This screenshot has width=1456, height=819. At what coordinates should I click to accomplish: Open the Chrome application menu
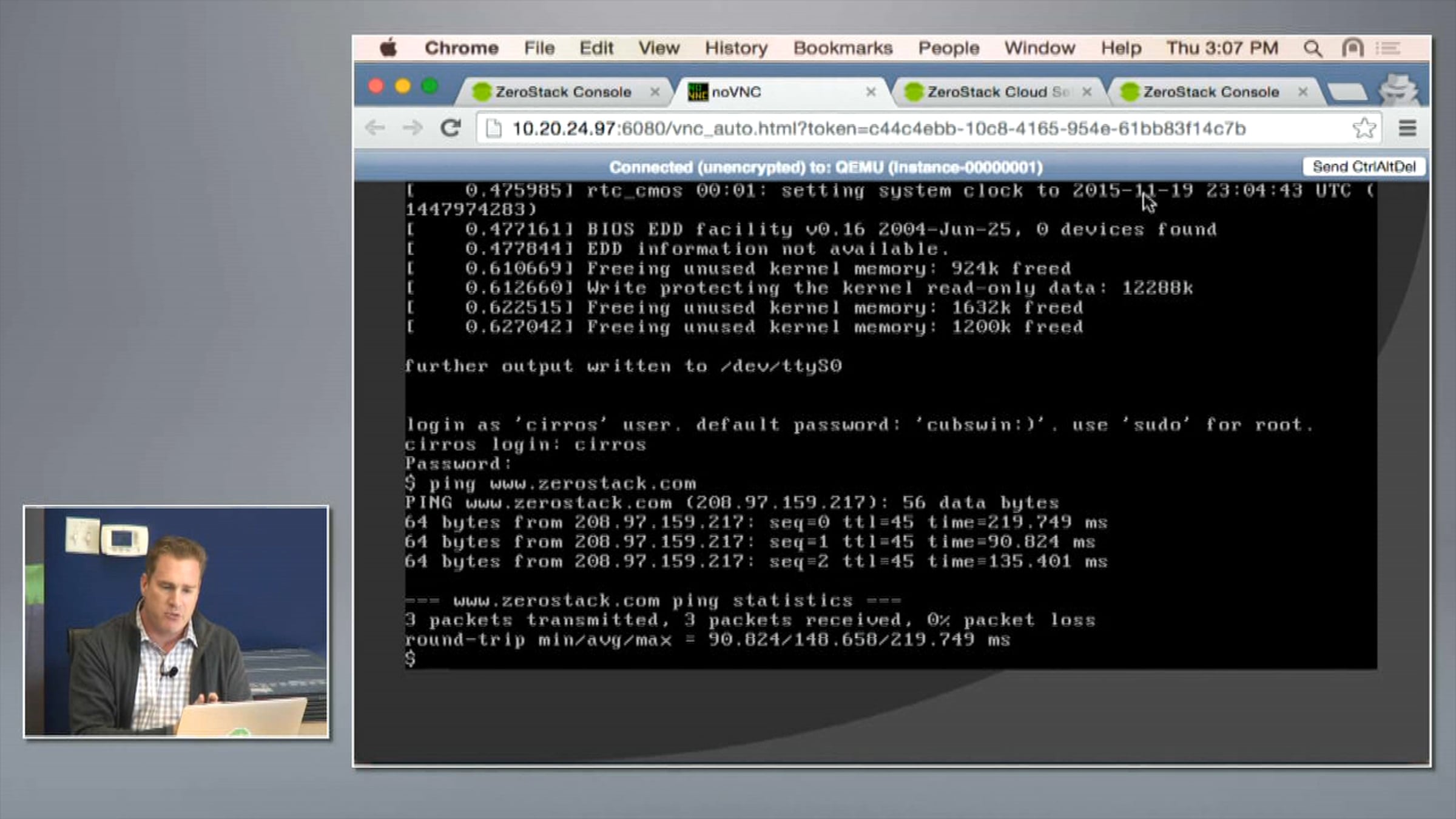462,48
